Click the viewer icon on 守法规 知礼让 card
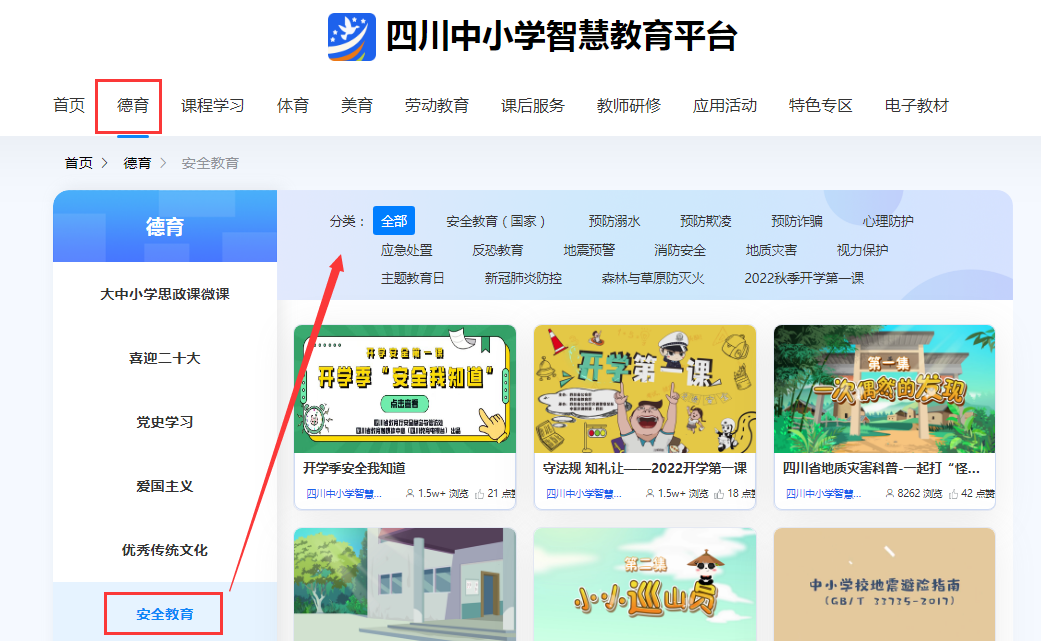 650,494
